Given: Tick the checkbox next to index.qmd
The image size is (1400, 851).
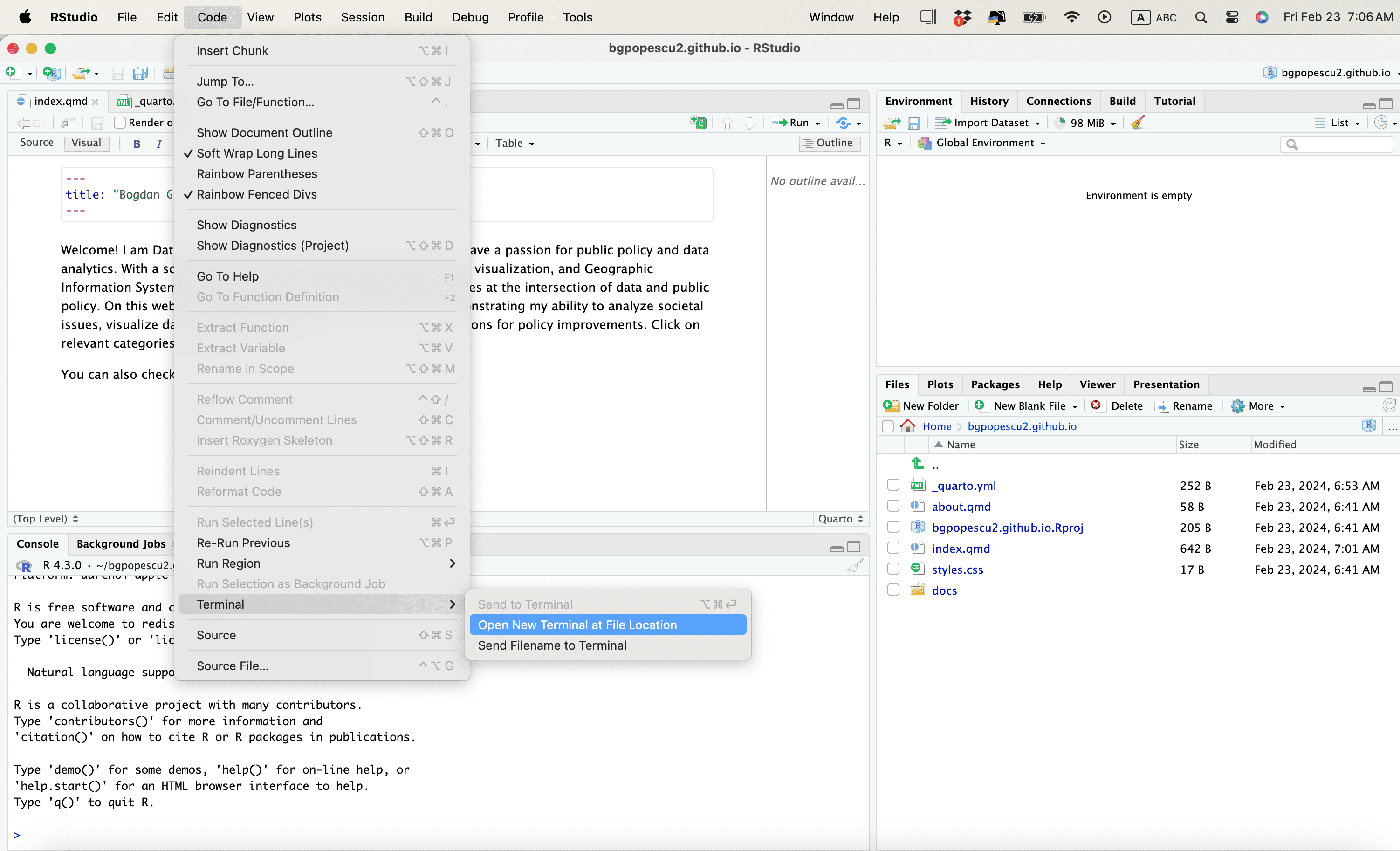Looking at the screenshot, I should (893, 548).
